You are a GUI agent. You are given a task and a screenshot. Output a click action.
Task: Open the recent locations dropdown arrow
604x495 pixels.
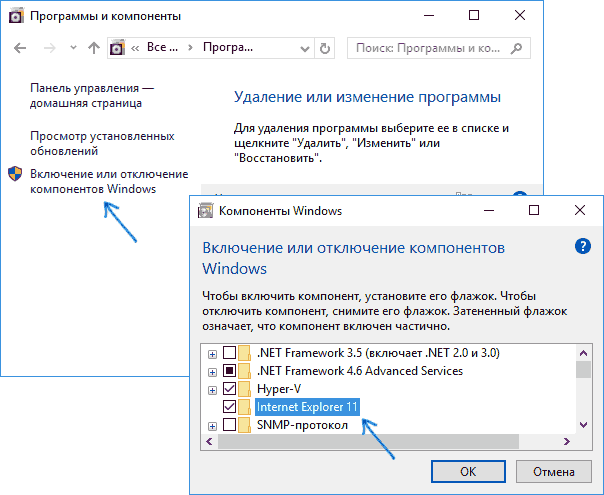[x=73, y=48]
